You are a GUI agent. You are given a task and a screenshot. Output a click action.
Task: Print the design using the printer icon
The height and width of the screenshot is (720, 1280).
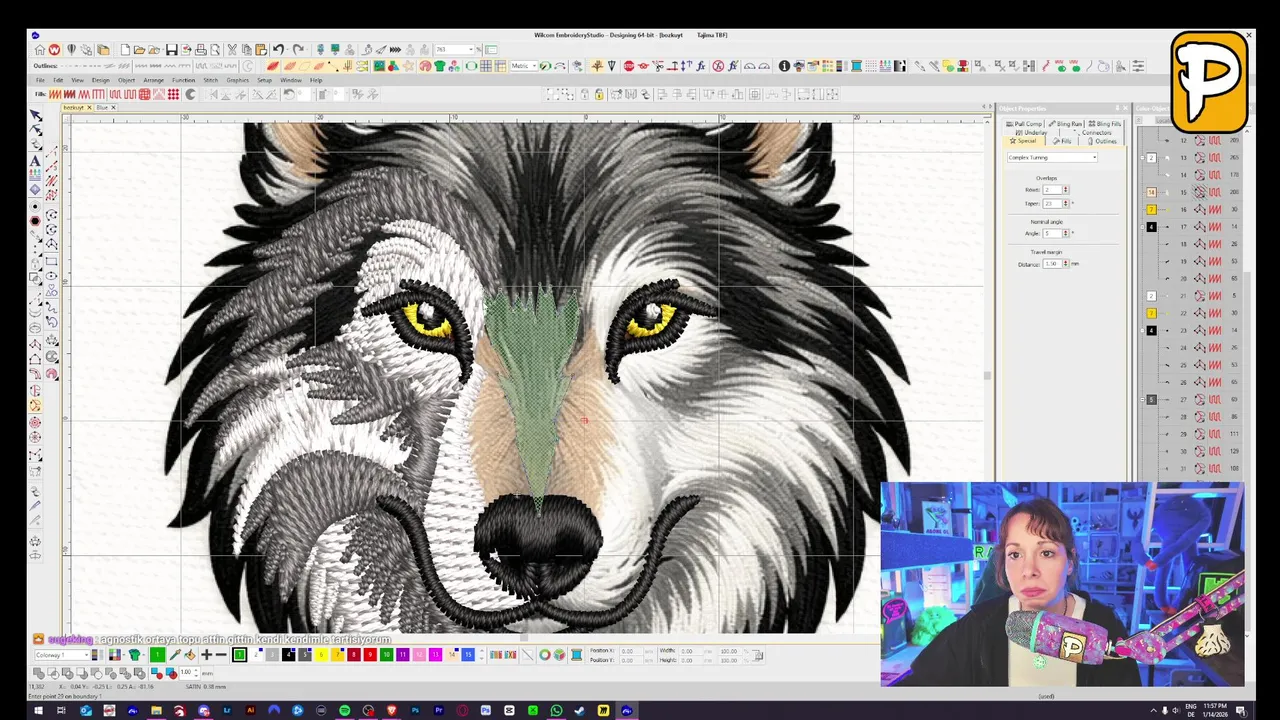(201, 50)
